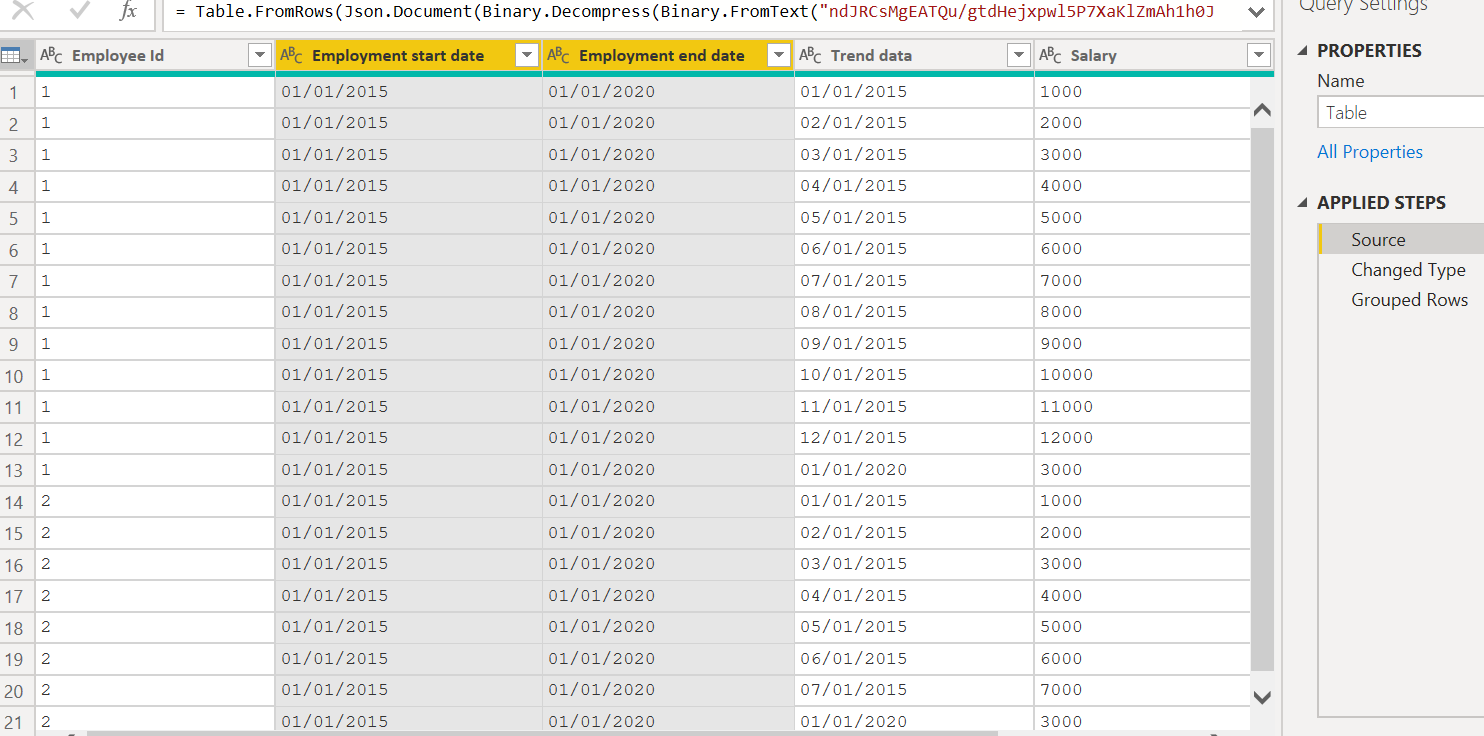
Task: Select the Employment start date column header
Action: pyautogui.click(x=409, y=56)
